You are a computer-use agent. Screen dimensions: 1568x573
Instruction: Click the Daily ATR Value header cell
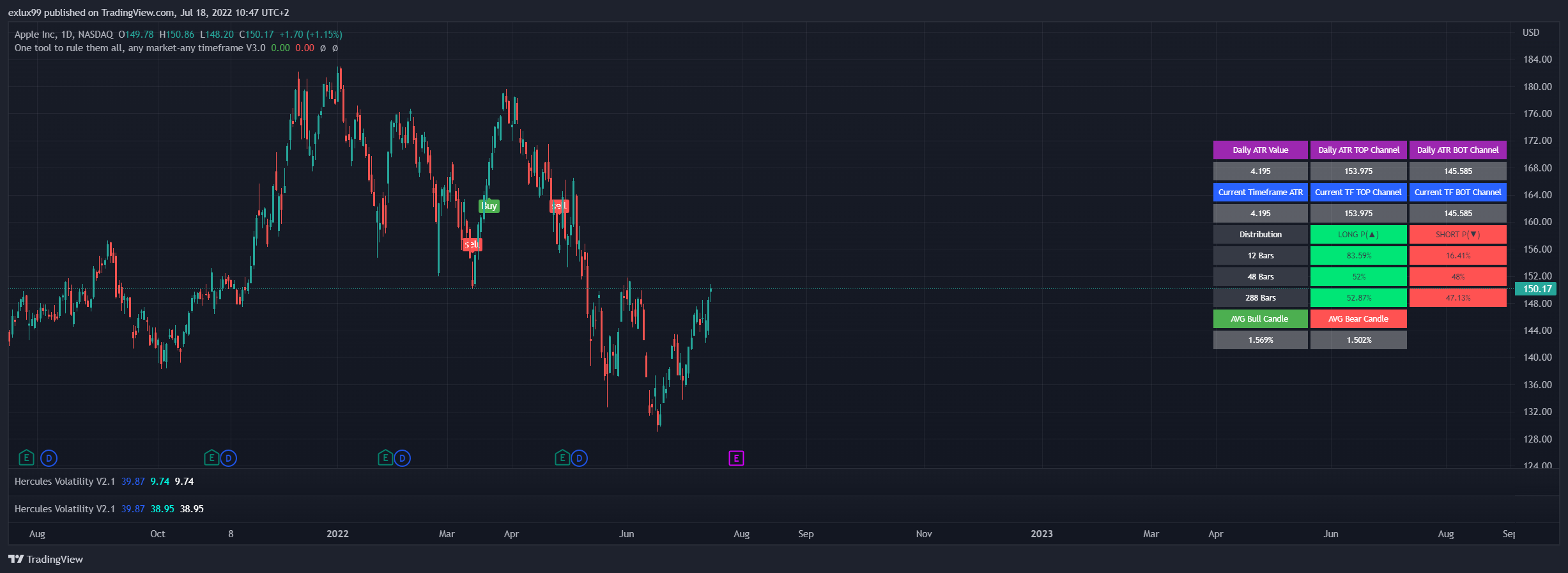[1260, 150]
